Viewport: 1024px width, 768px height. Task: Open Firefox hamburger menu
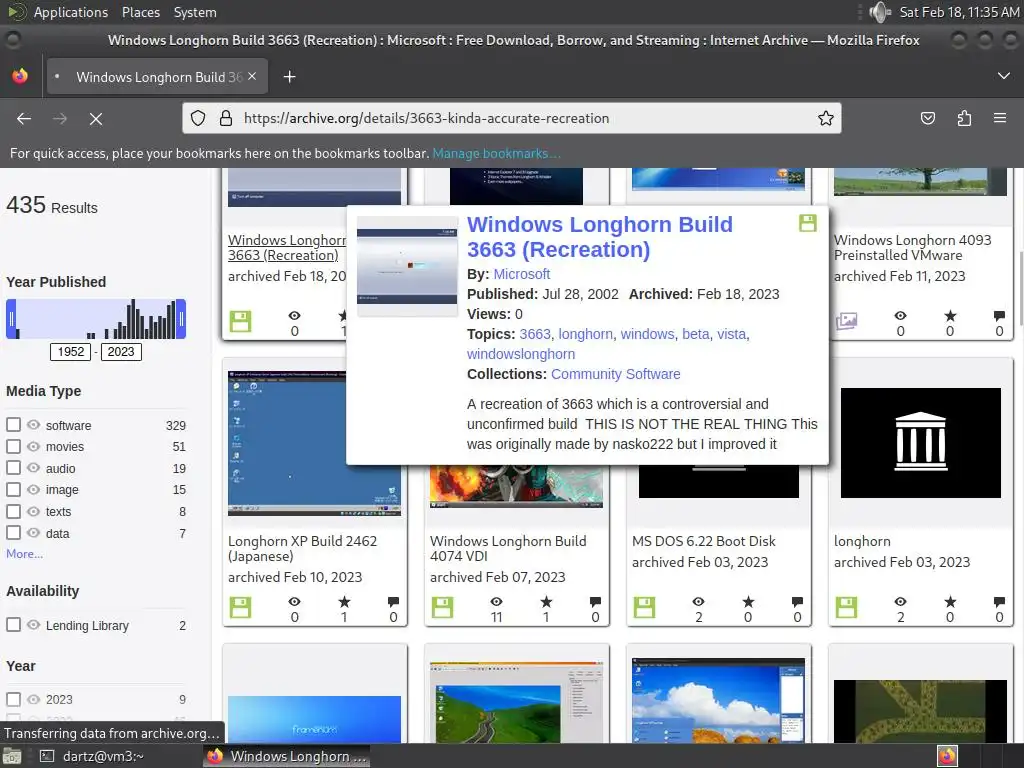pos(1000,118)
